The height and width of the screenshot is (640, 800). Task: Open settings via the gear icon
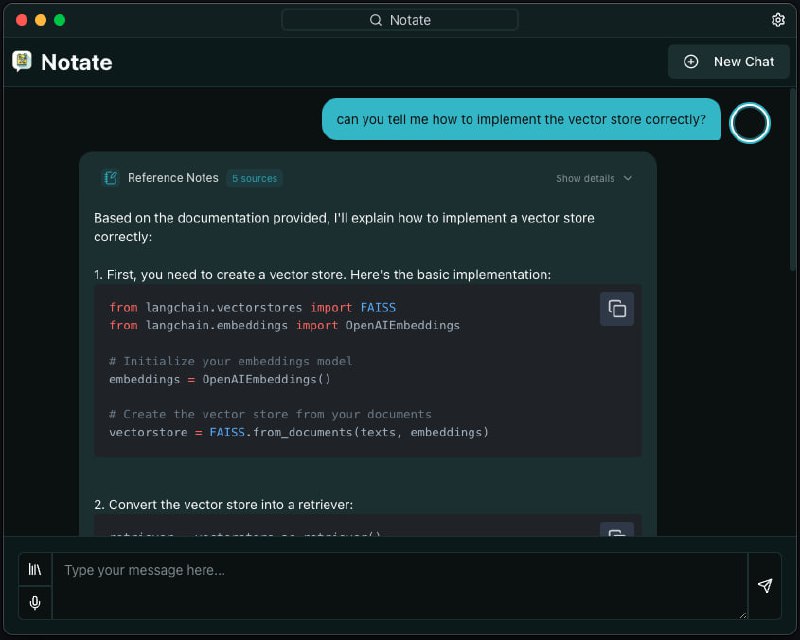pyautogui.click(x=778, y=20)
